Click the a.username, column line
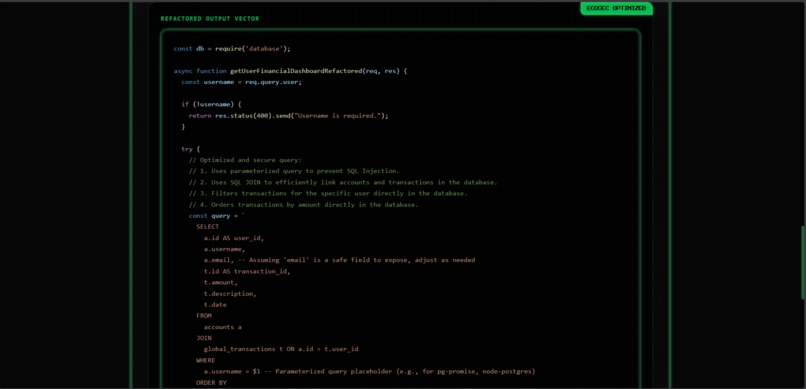Image resolution: width=806 pixels, height=389 pixels. tap(224, 249)
